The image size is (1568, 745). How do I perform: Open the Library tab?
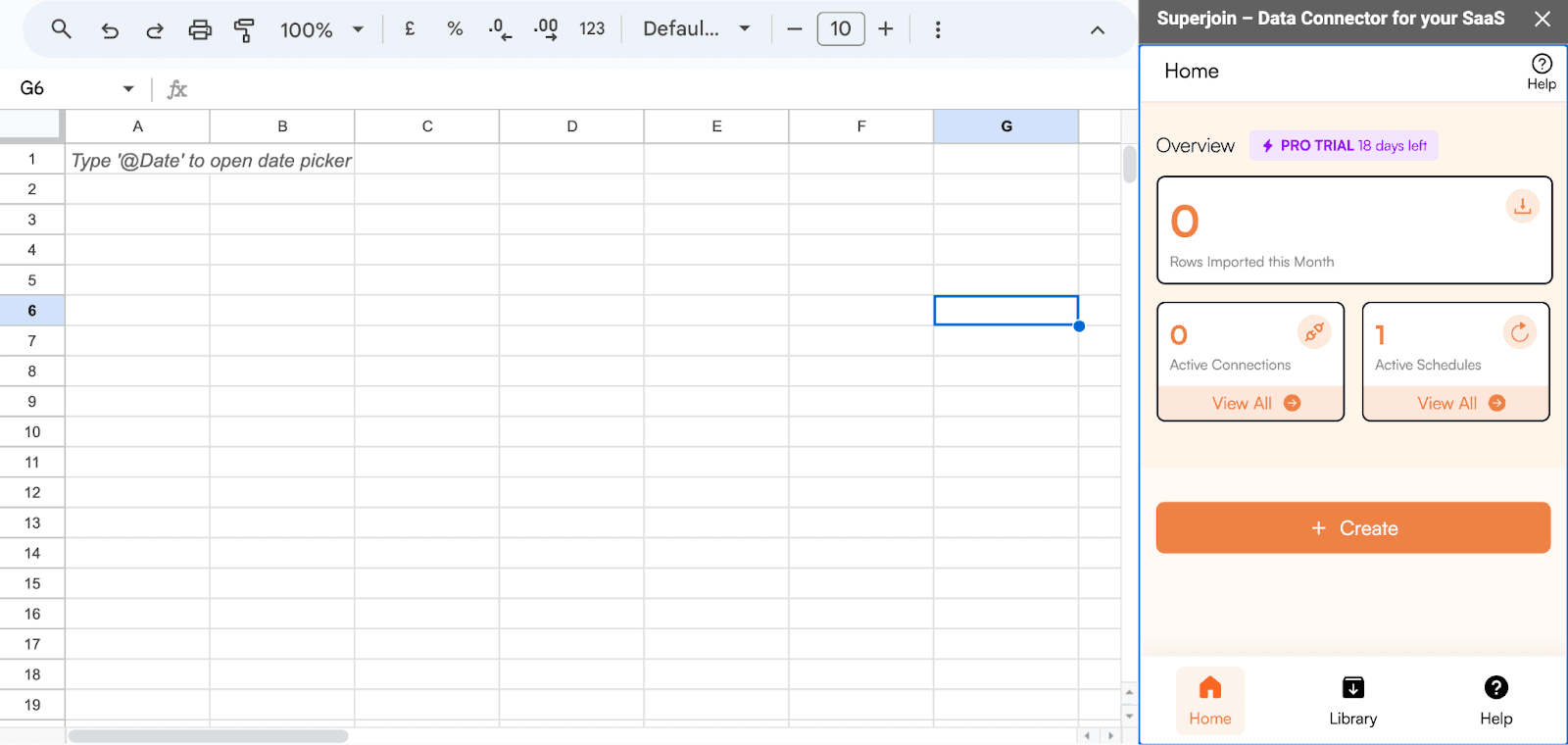(x=1353, y=700)
